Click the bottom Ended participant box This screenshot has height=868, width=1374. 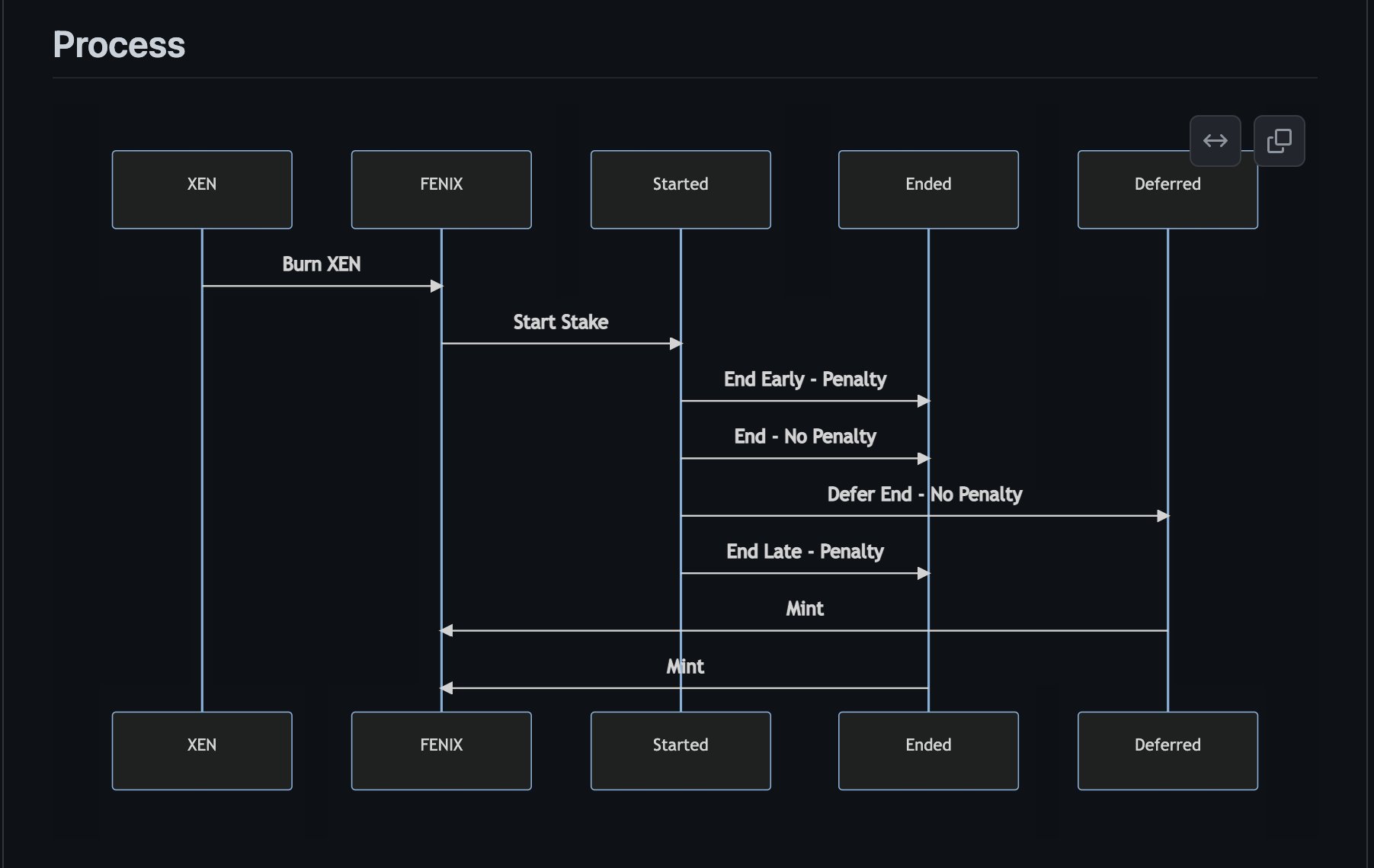pos(927,750)
